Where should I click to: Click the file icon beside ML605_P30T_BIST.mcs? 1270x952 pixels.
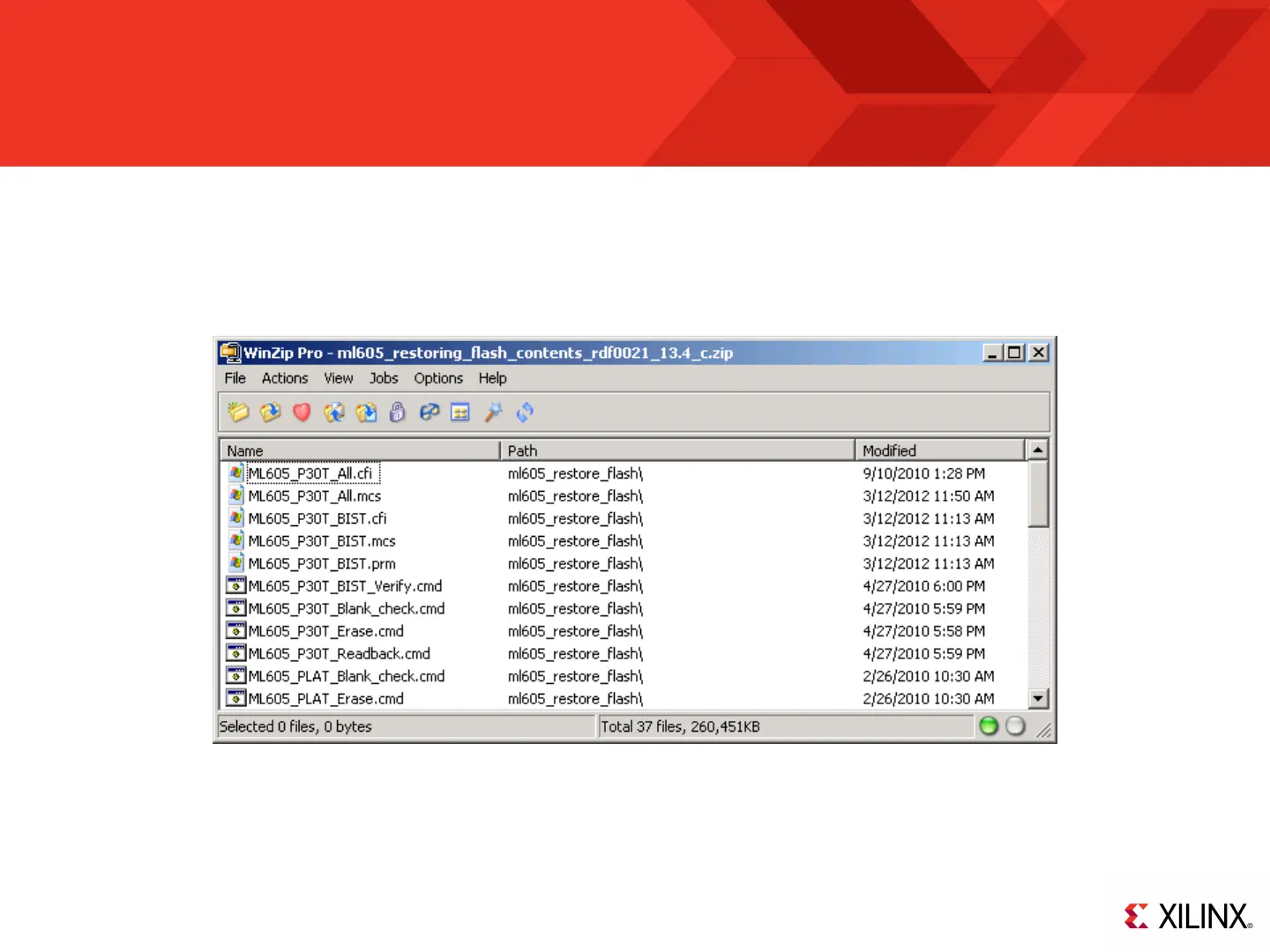235,540
